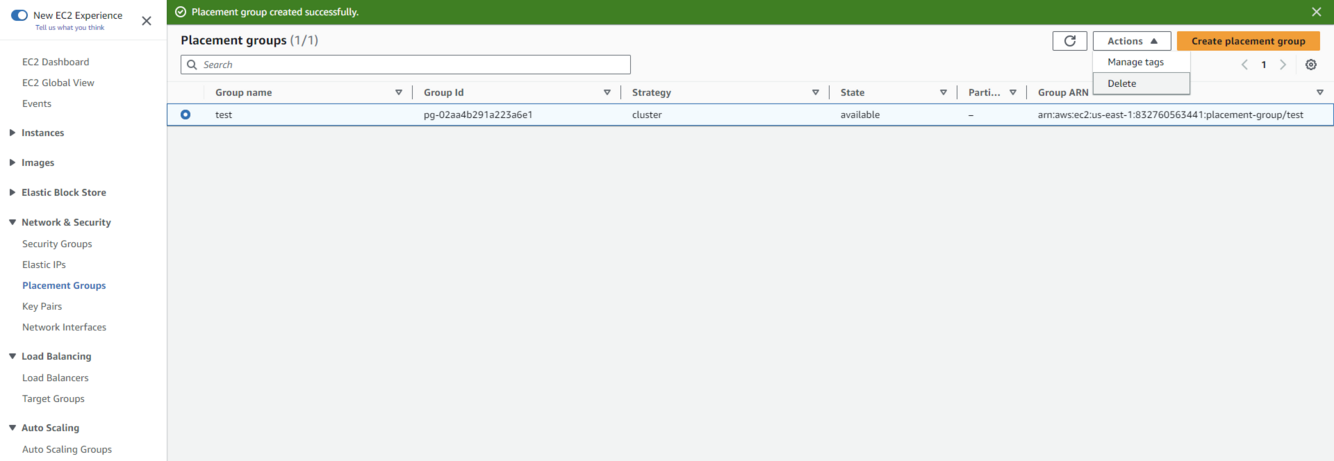The image size is (1334, 461).
Task: Expand the Elastic Block Store section
Action: coord(58,193)
